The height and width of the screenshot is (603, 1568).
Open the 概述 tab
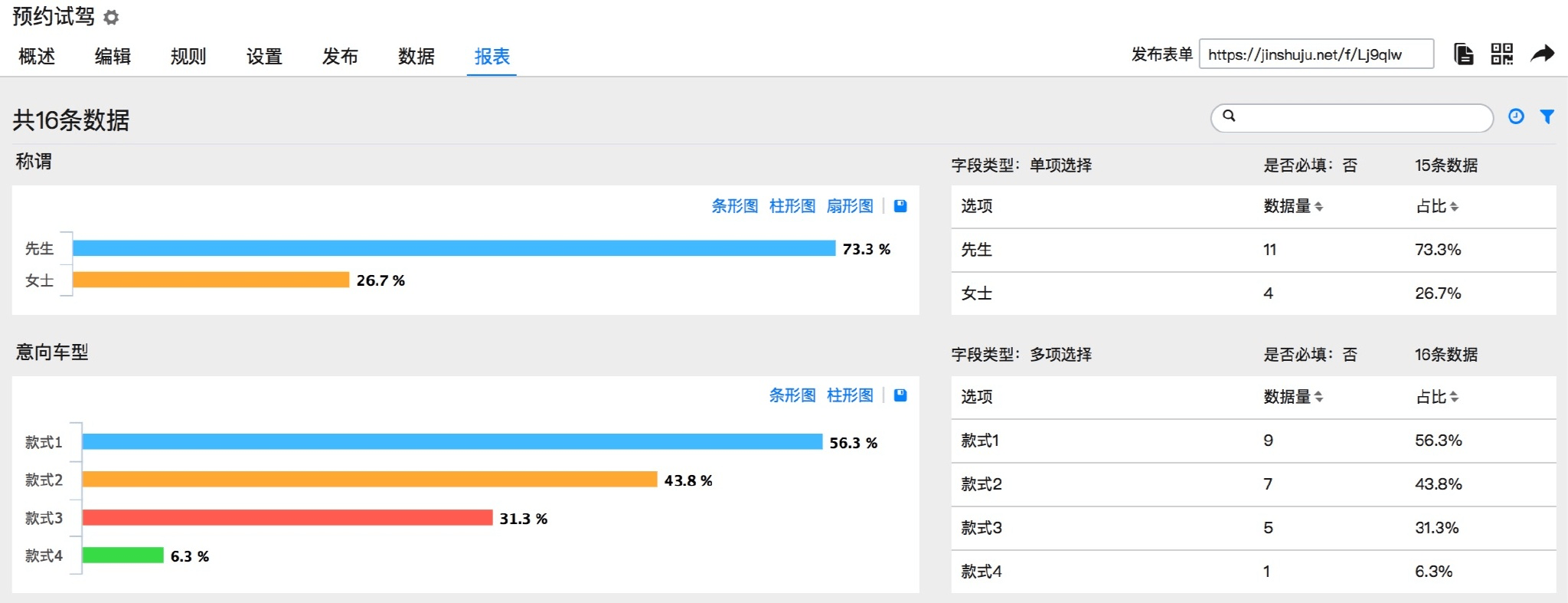pos(37,57)
